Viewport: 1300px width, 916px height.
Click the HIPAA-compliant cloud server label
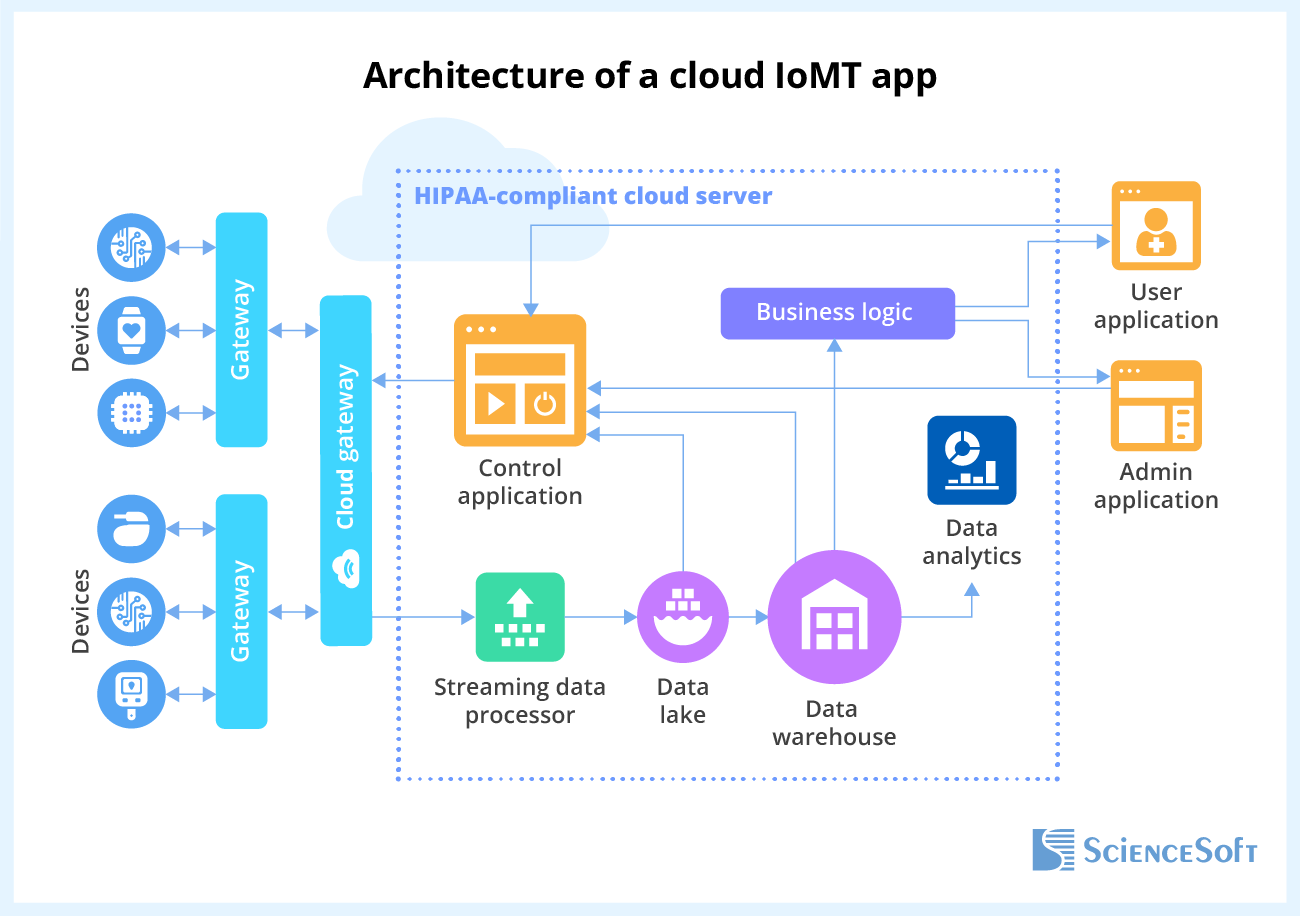pyautogui.click(x=594, y=196)
